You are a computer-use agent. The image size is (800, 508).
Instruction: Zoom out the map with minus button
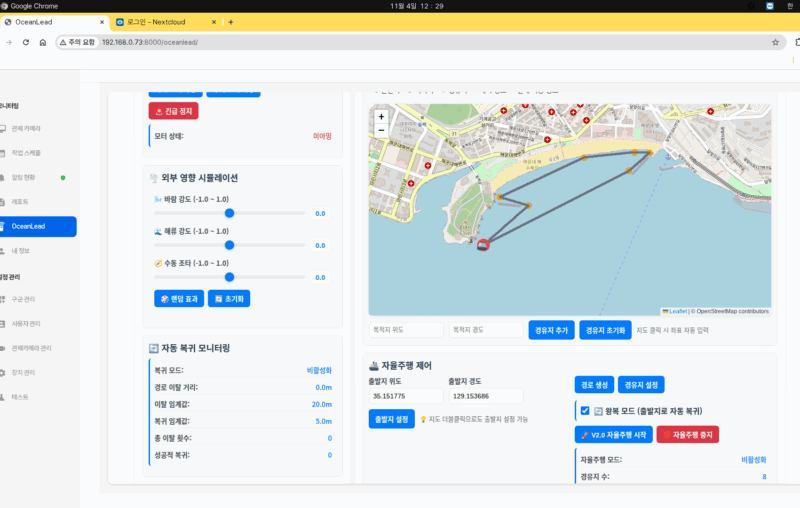click(381, 131)
